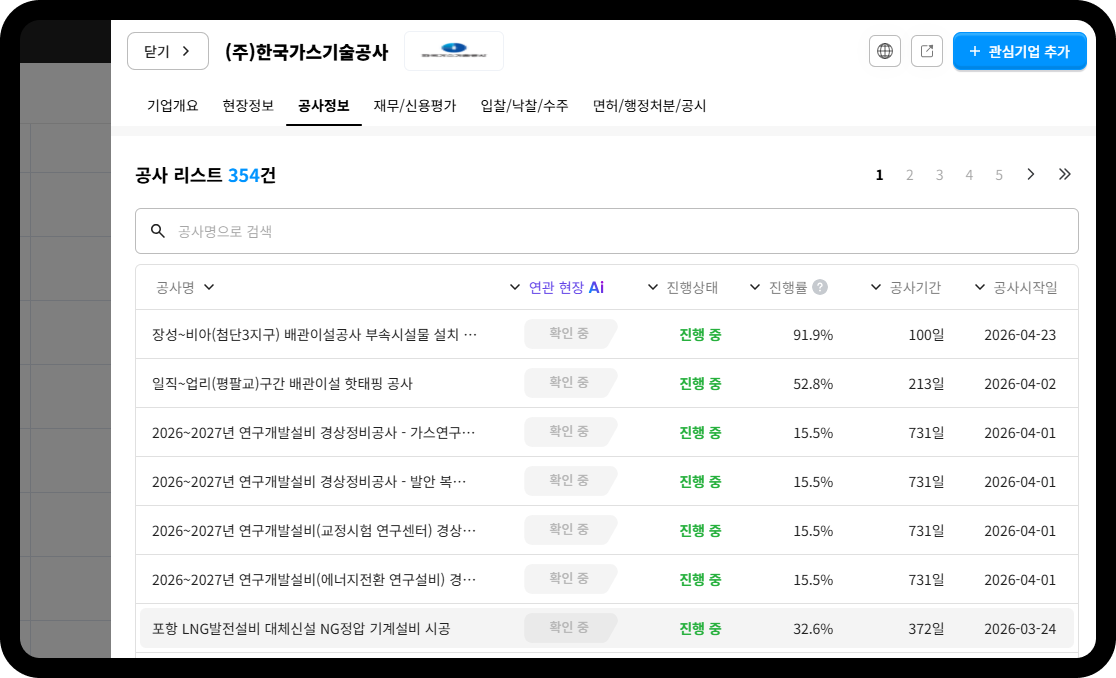
Task: Click the 공사명으로 검색 search field
Action: [606, 231]
